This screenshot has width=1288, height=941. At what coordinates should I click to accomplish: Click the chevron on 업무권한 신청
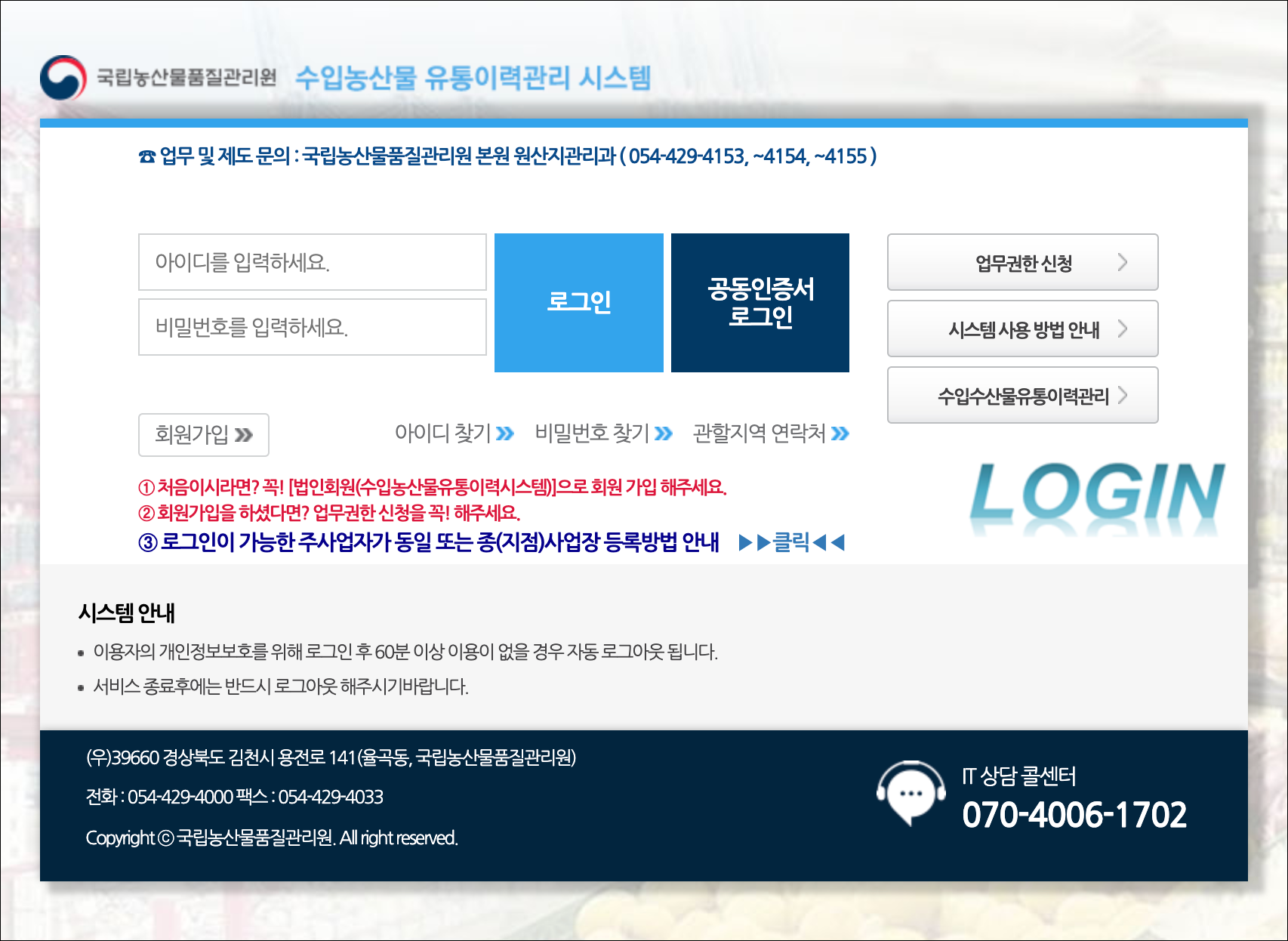(x=1123, y=262)
